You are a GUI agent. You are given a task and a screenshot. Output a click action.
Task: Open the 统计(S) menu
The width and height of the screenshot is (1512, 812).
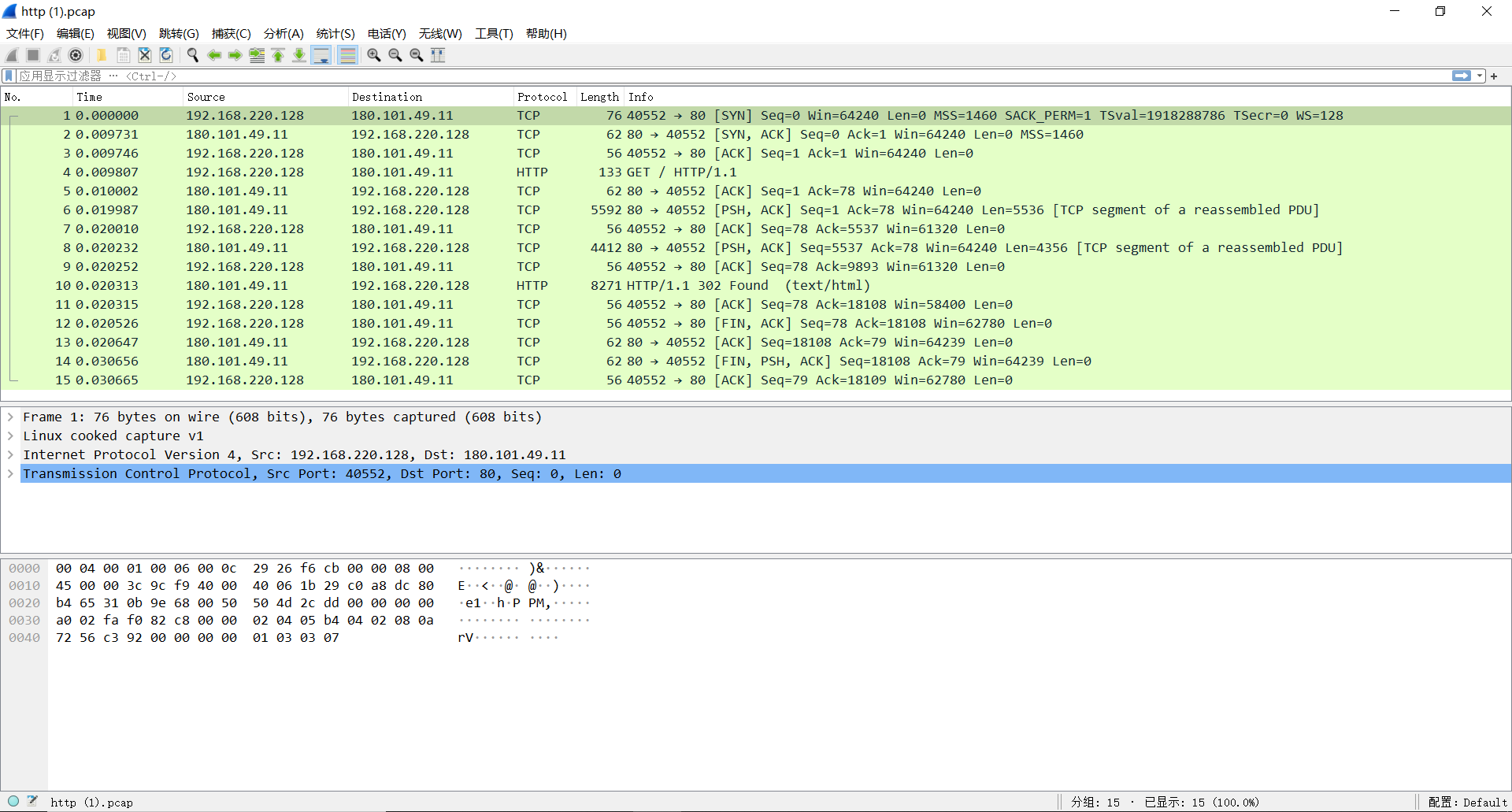click(335, 34)
